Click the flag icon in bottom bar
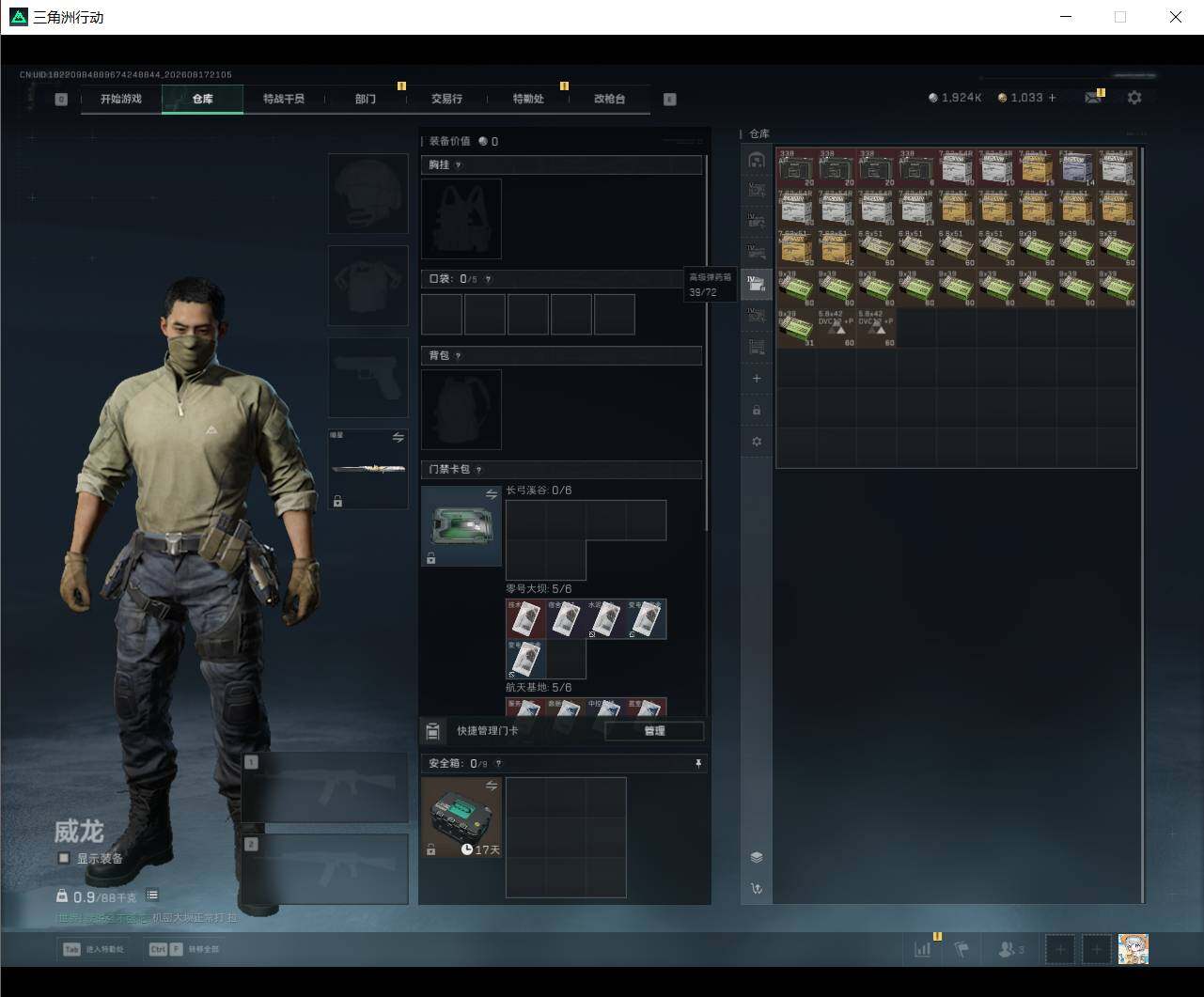Viewport: 1204px width, 997px height. (x=962, y=949)
